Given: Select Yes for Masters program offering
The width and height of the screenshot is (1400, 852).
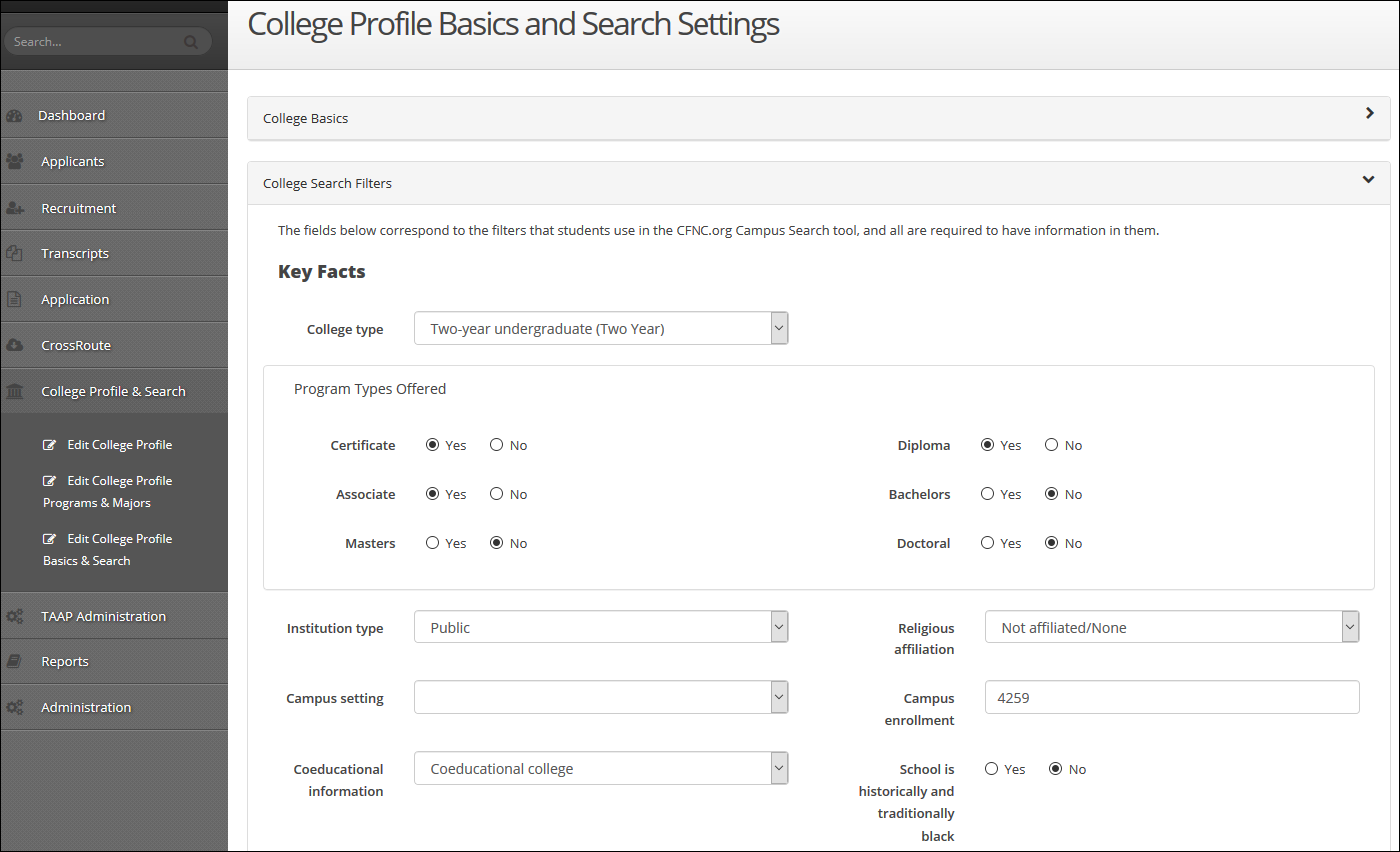Looking at the screenshot, I should click(431, 542).
